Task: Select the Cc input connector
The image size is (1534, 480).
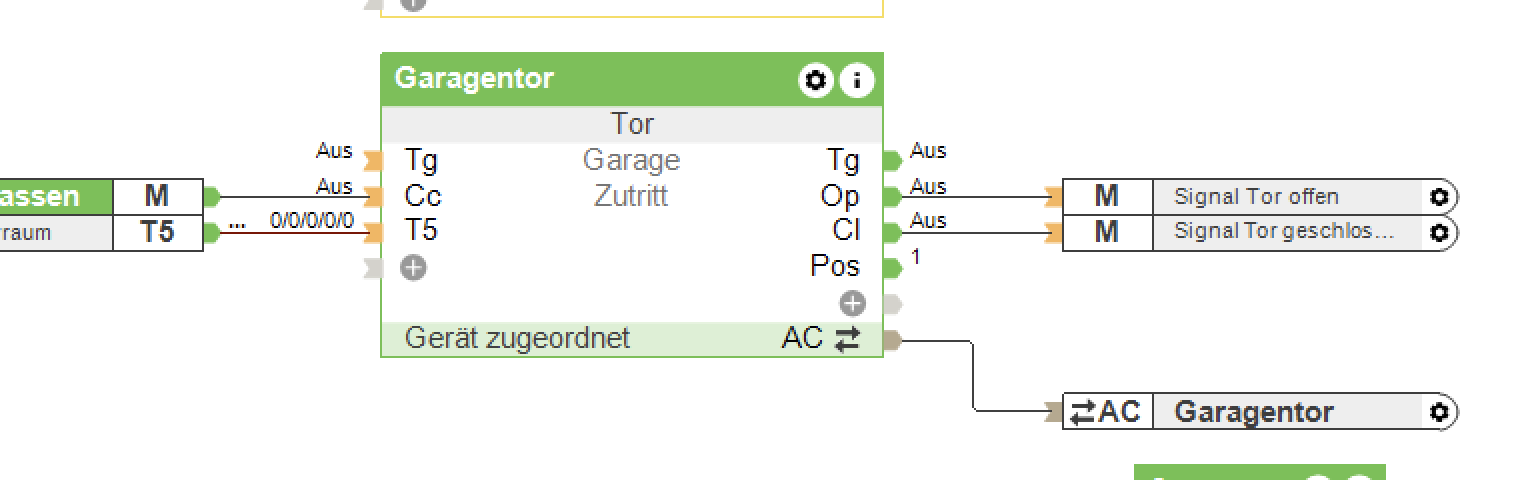Action: point(374,196)
